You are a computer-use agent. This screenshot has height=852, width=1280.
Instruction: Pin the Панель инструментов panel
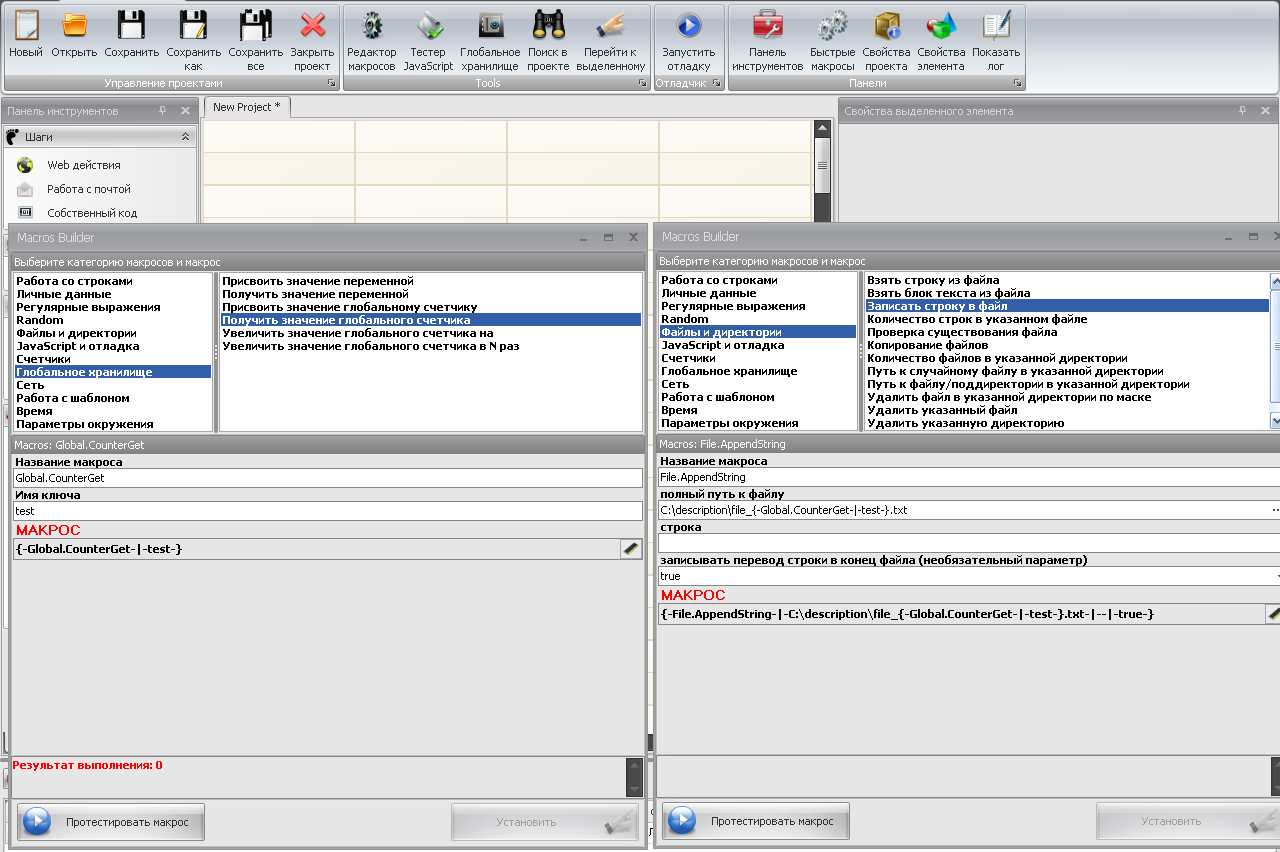[x=163, y=111]
